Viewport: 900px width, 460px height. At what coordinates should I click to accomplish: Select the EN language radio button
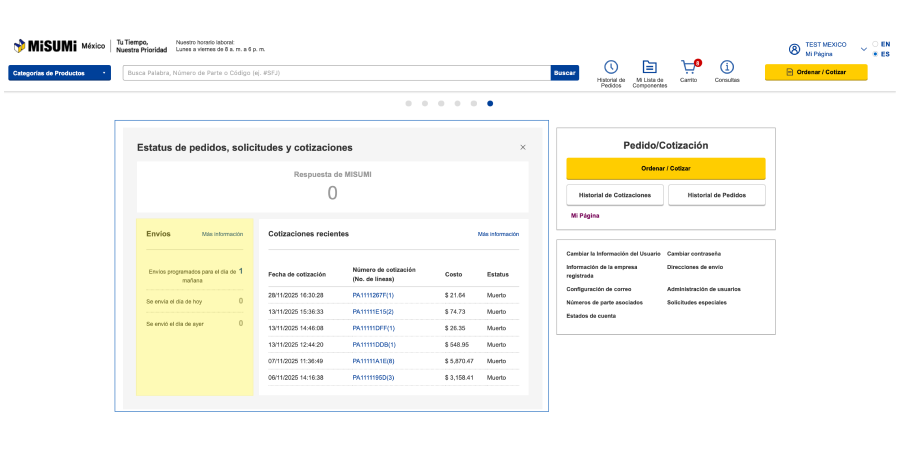pos(875,44)
